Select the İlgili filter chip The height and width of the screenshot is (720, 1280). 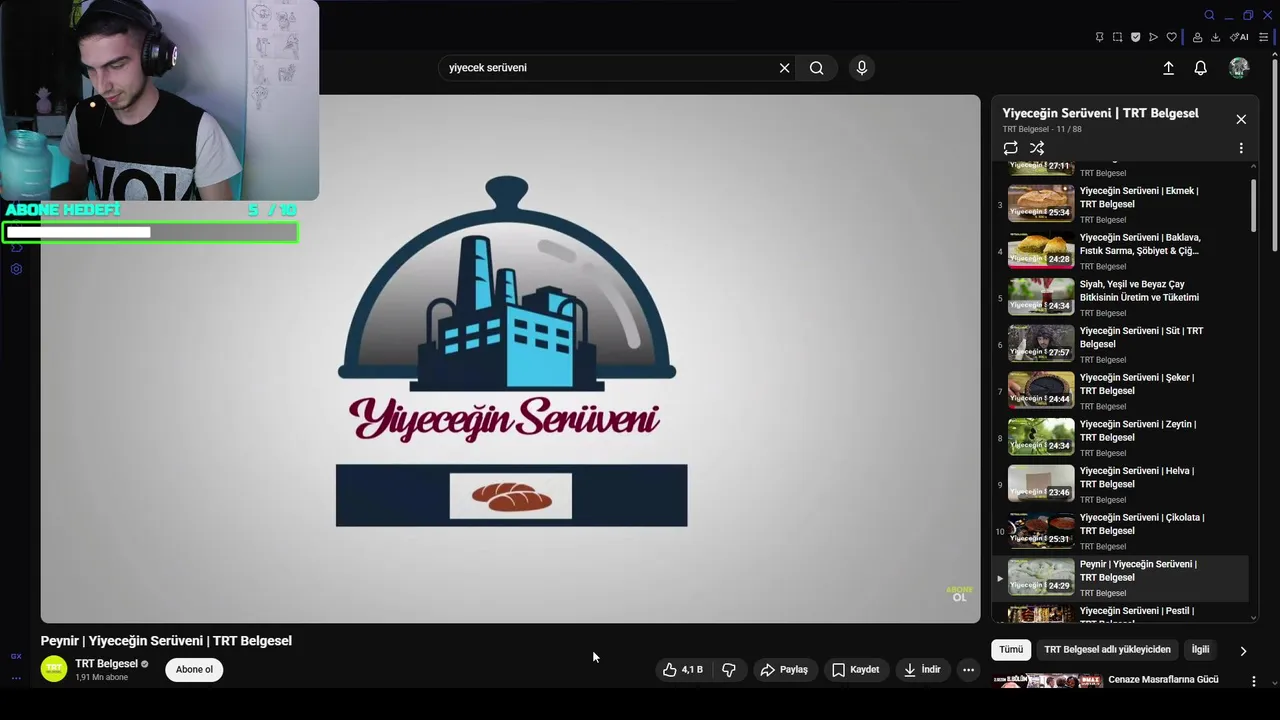pyautogui.click(x=1200, y=650)
